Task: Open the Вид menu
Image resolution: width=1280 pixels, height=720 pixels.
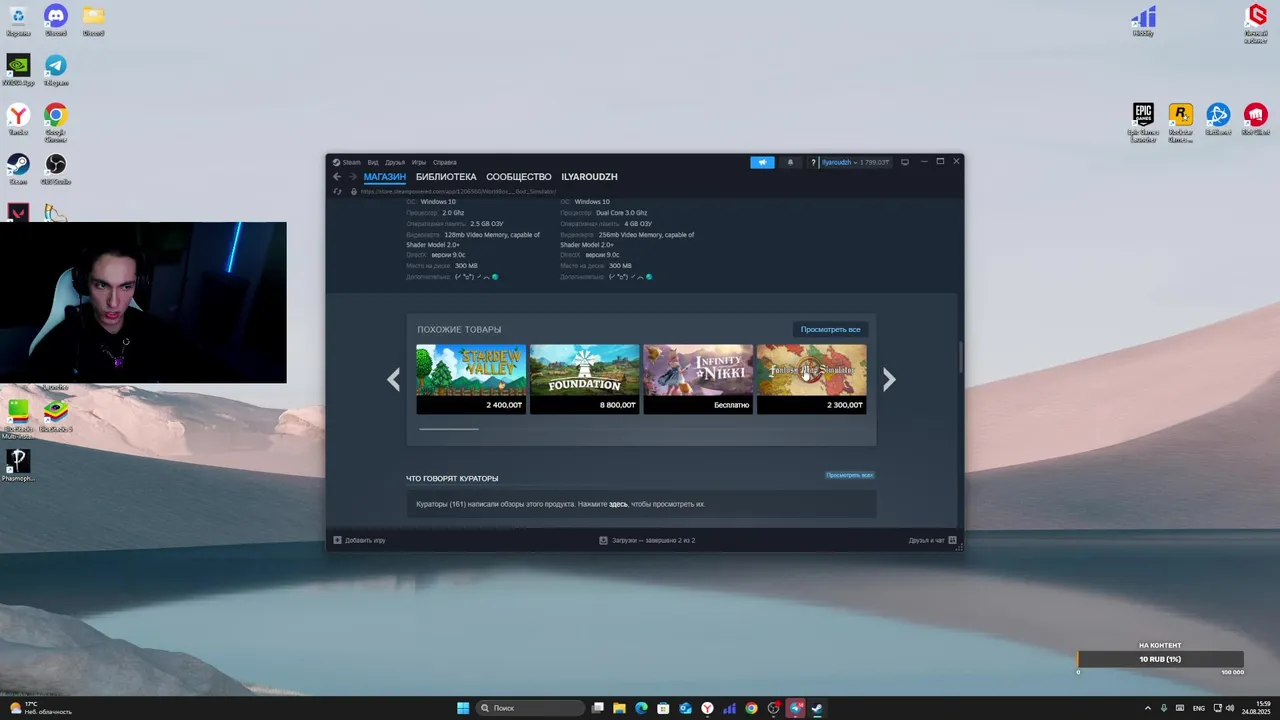Action: (x=372, y=162)
